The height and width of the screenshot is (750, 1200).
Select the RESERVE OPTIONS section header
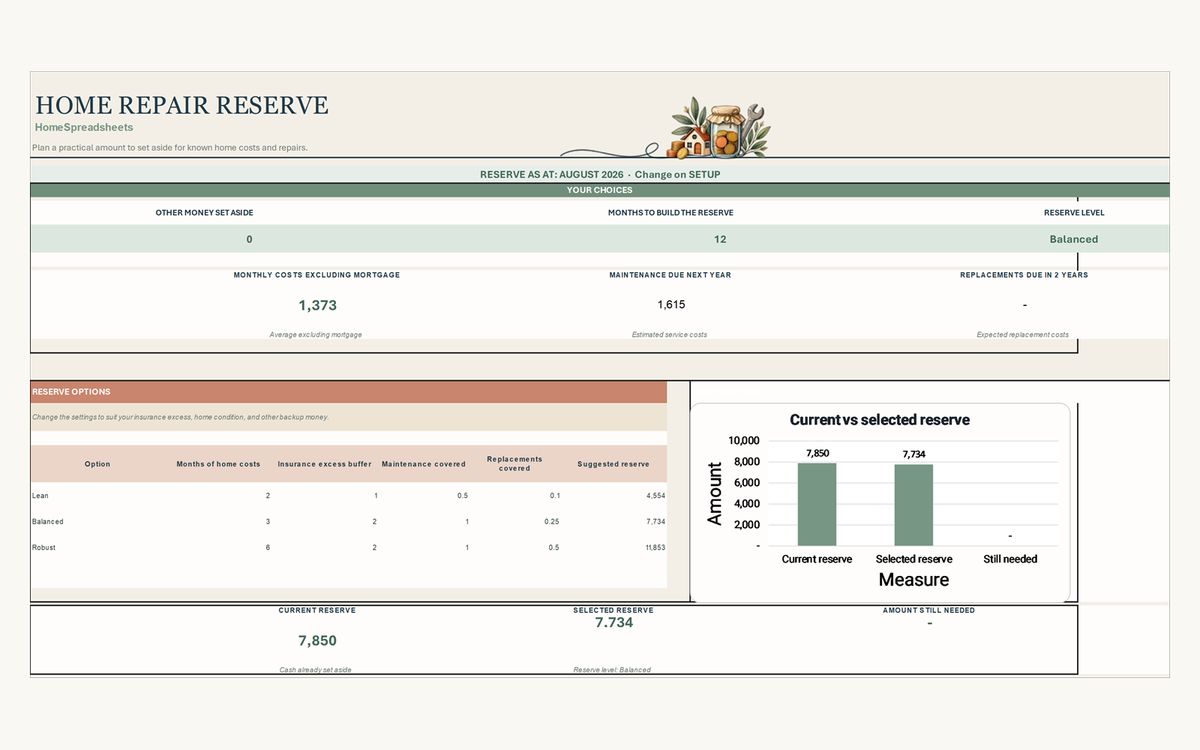[x=349, y=392]
